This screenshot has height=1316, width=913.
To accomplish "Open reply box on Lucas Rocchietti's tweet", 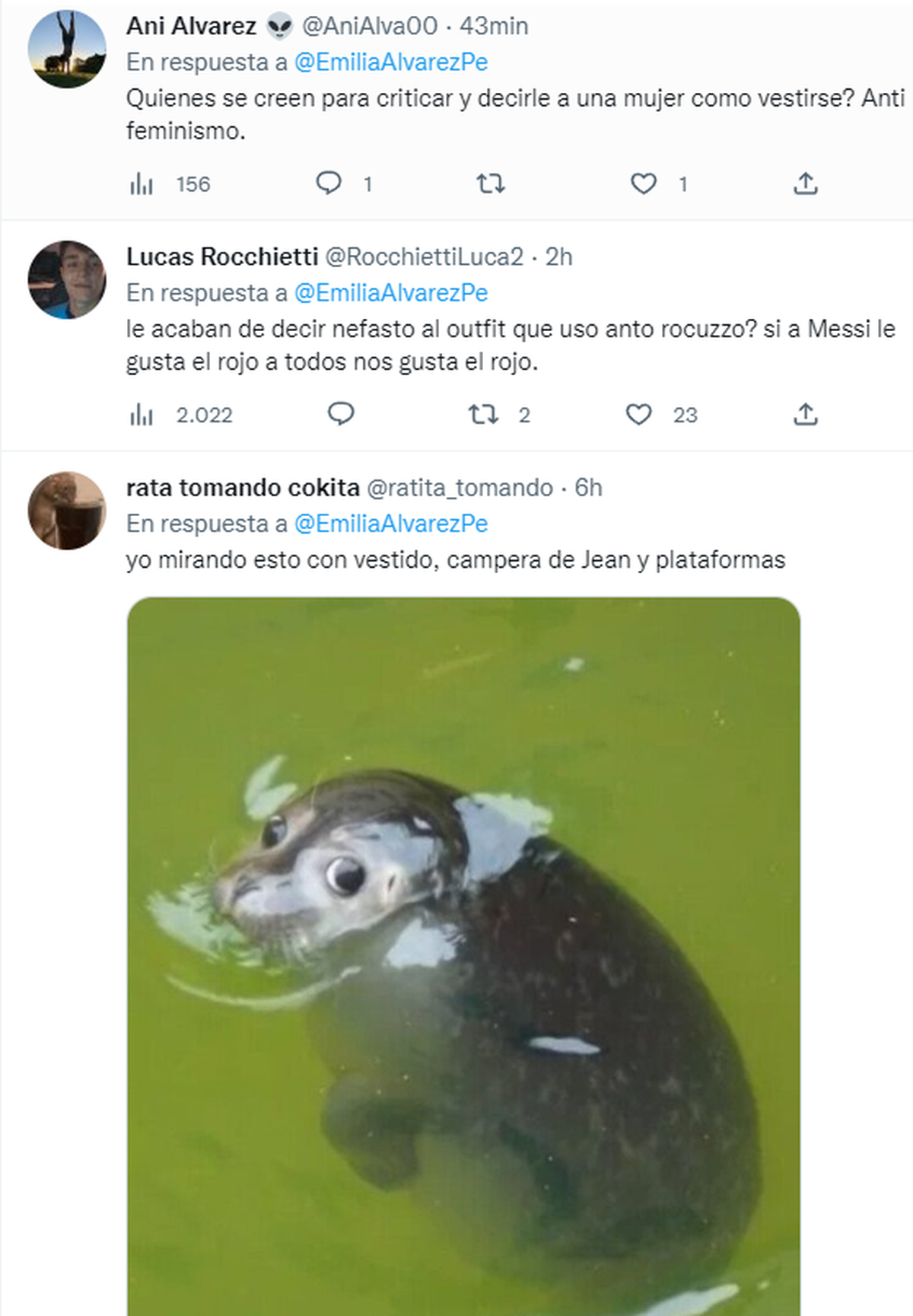I will click(x=341, y=415).
